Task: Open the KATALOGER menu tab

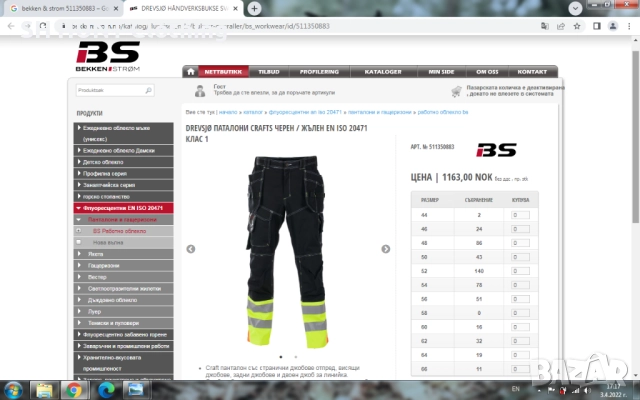Action: [383, 72]
